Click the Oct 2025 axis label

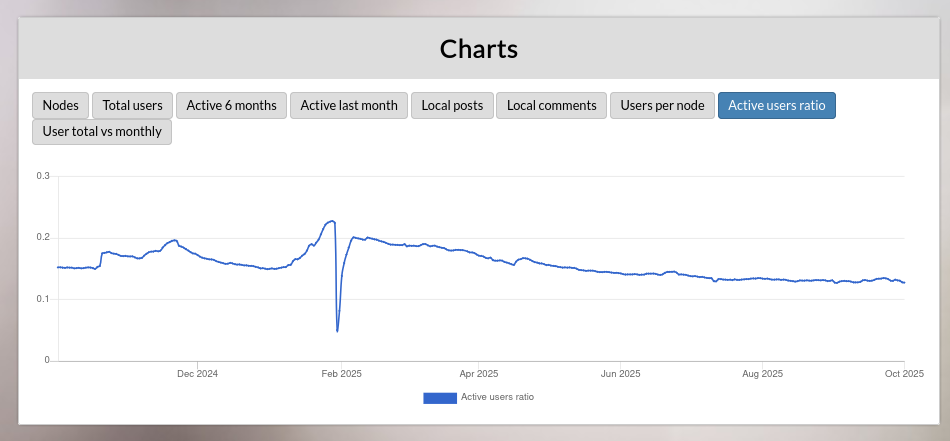904,374
